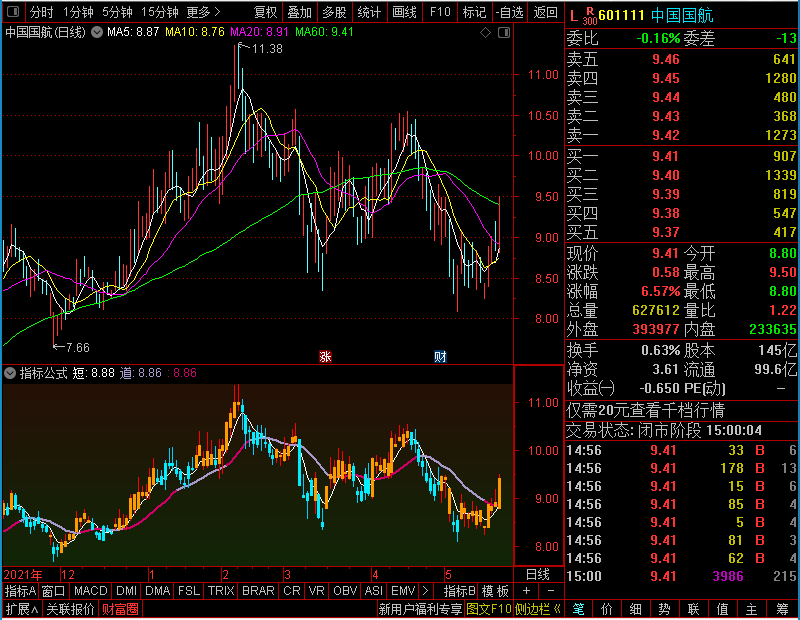Show more indicators with the > arrow
This screenshot has height=620, width=800.
pos(425,591)
